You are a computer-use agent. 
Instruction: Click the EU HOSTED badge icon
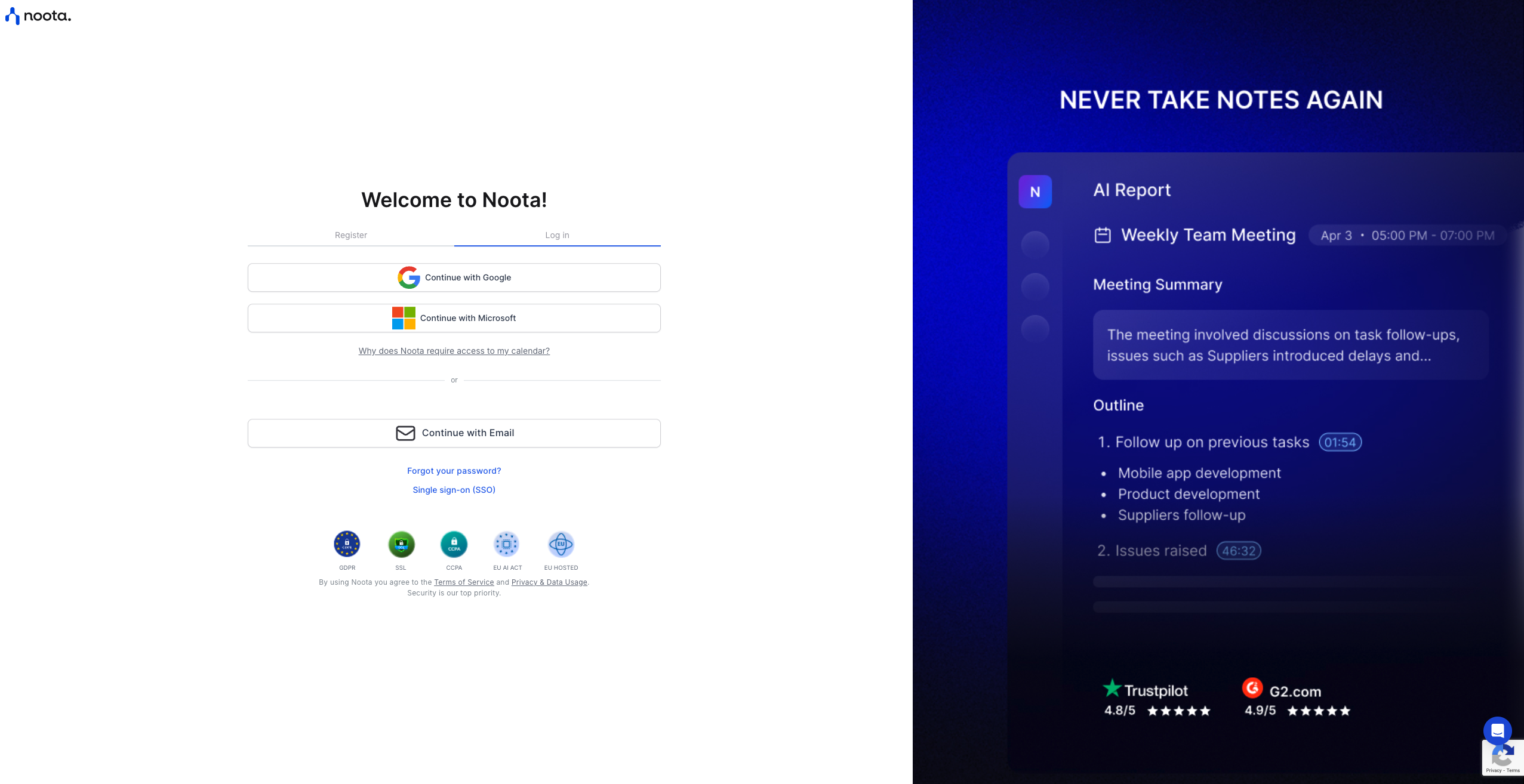pos(561,544)
